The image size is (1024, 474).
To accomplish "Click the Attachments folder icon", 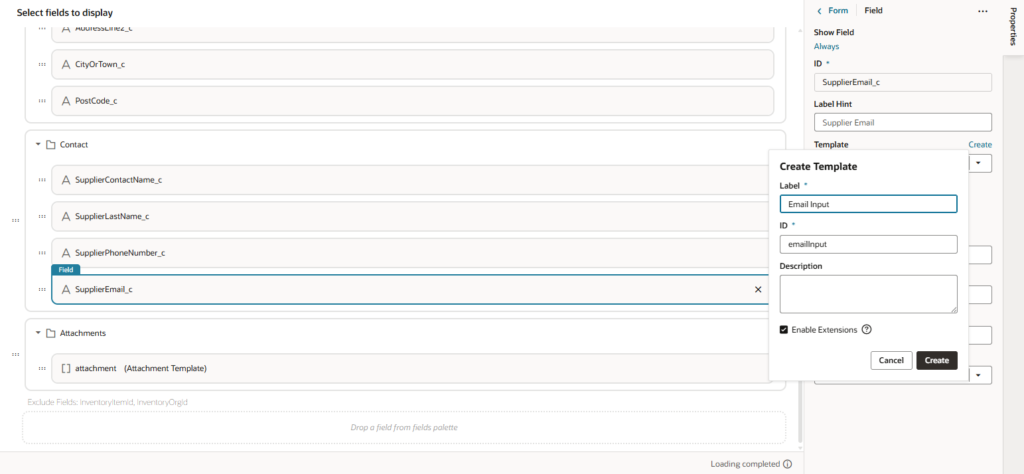I will coord(50,333).
